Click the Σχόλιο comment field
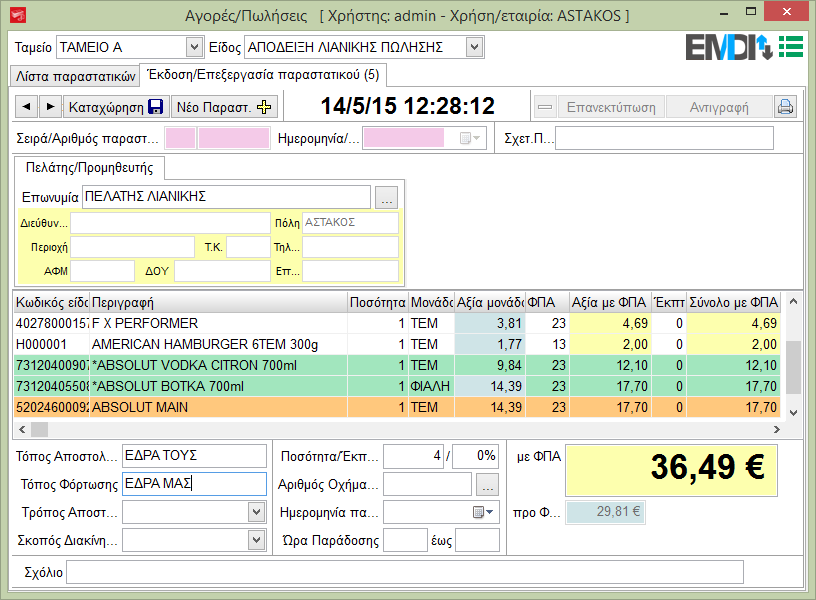 [x=405, y=572]
